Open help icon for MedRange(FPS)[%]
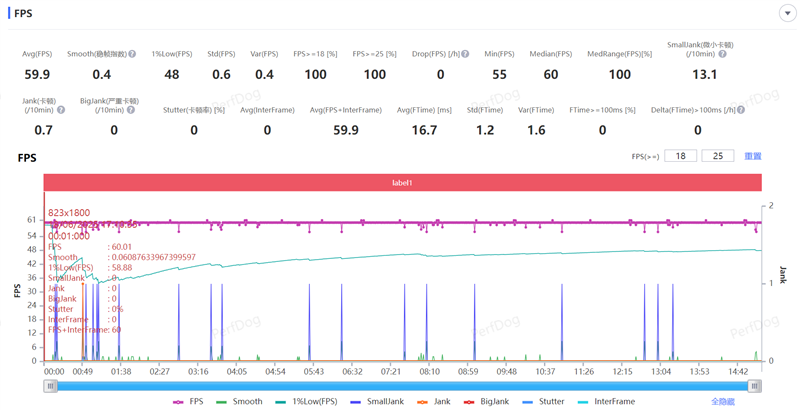This screenshot has height=410, width=800. point(651,54)
